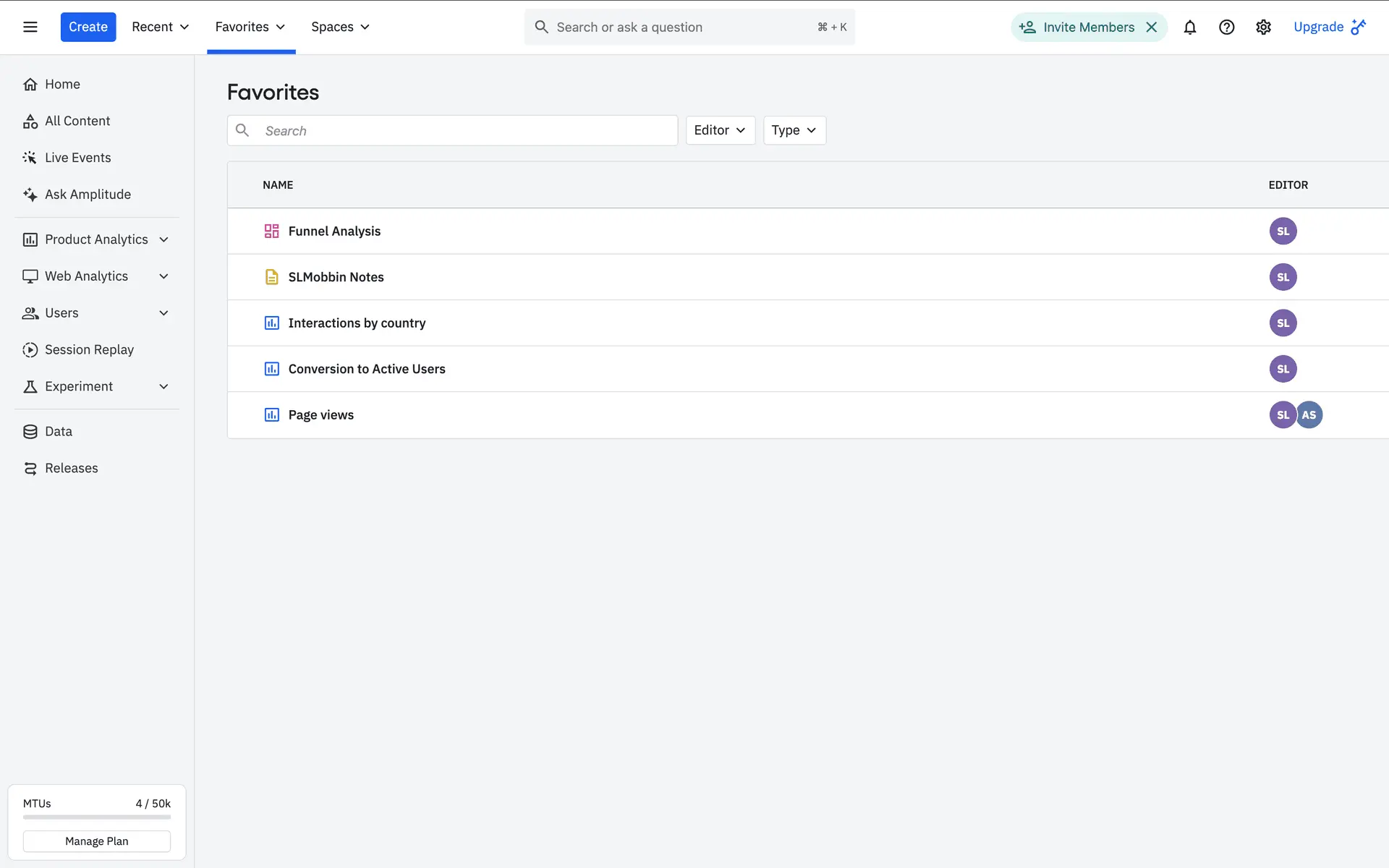Open the Editor filter dropdown
Screen dimensions: 1389x868
tap(720, 130)
